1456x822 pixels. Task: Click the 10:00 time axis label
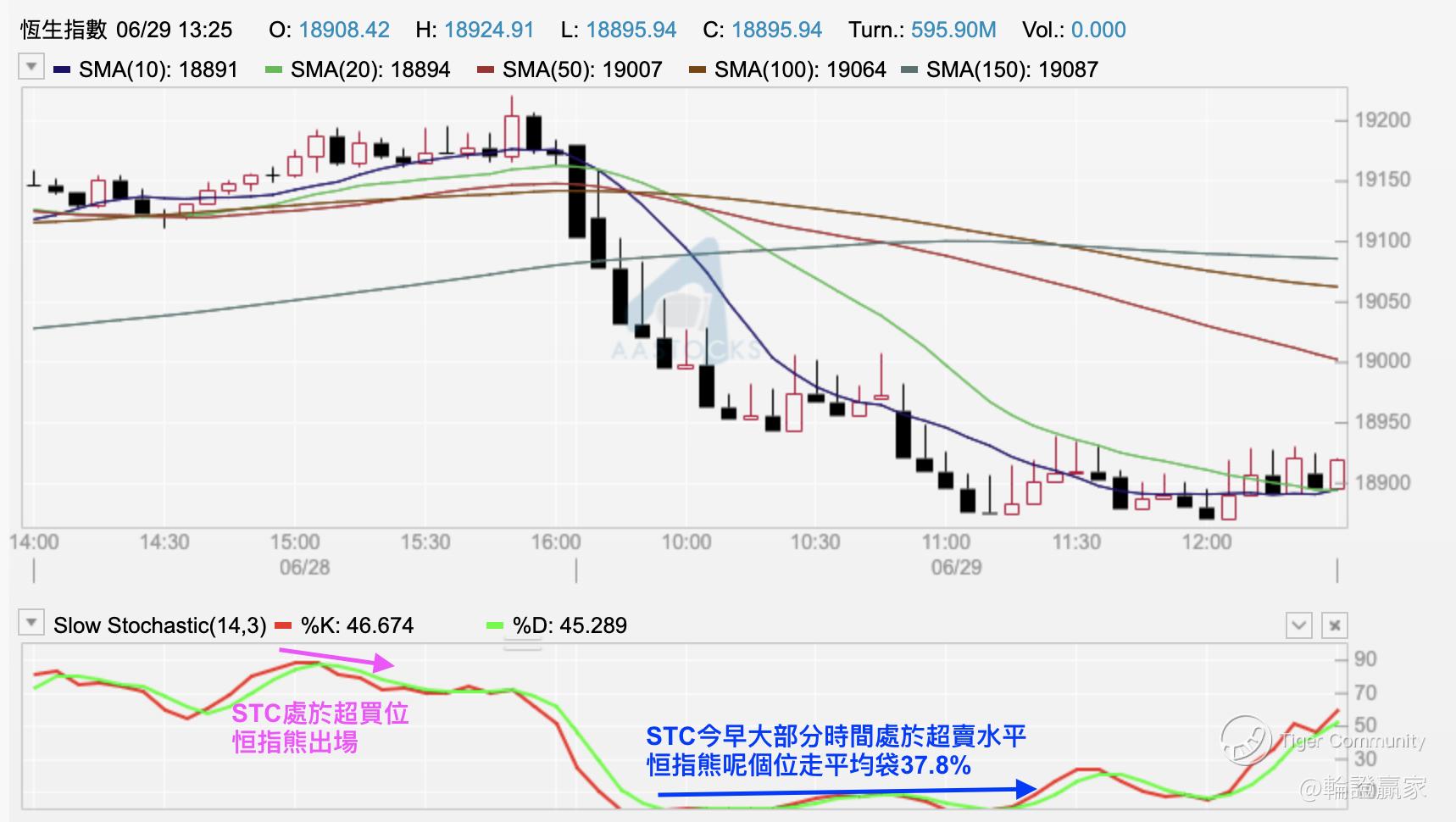pyautogui.click(x=686, y=542)
